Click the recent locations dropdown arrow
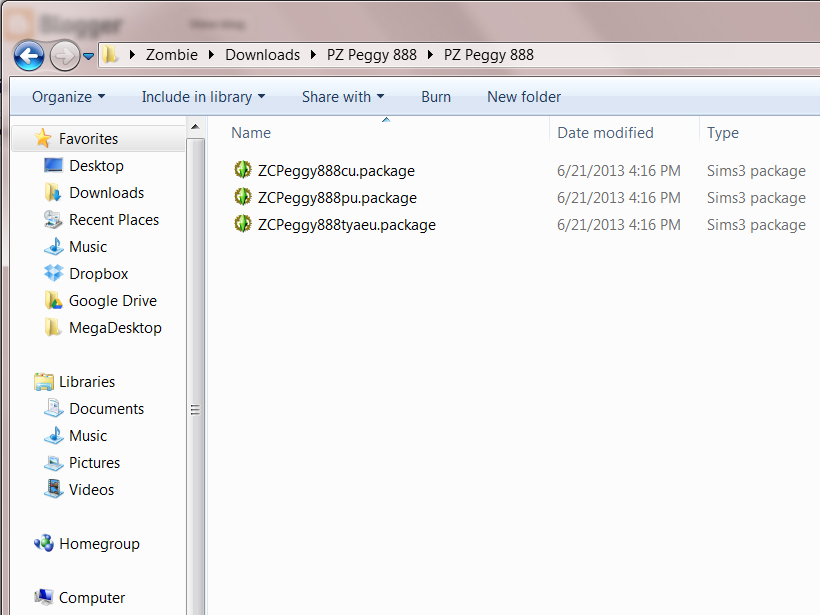Image resolution: width=820 pixels, height=615 pixels. coord(88,56)
